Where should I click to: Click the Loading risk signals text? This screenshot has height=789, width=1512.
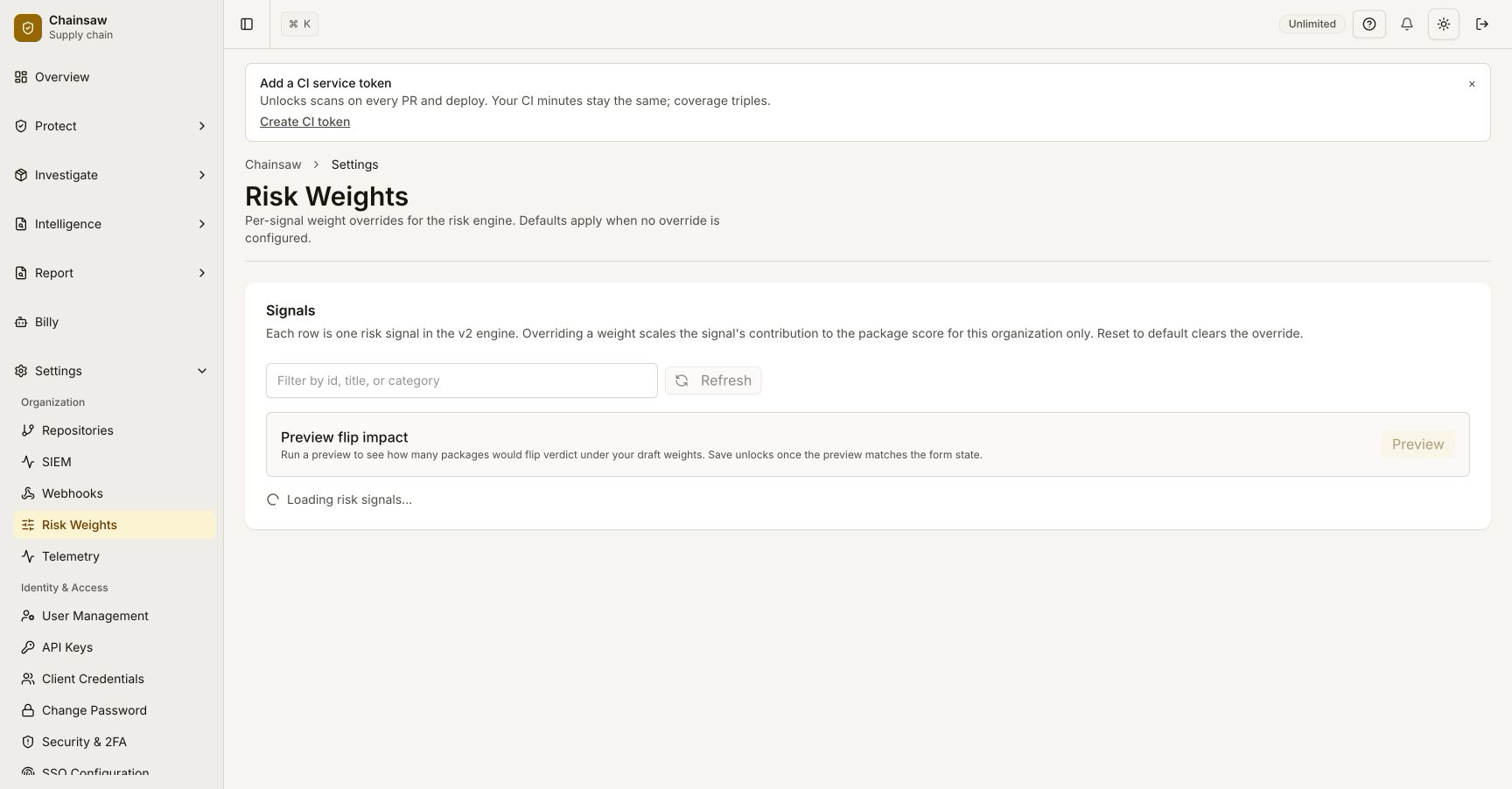click(349, 499)
